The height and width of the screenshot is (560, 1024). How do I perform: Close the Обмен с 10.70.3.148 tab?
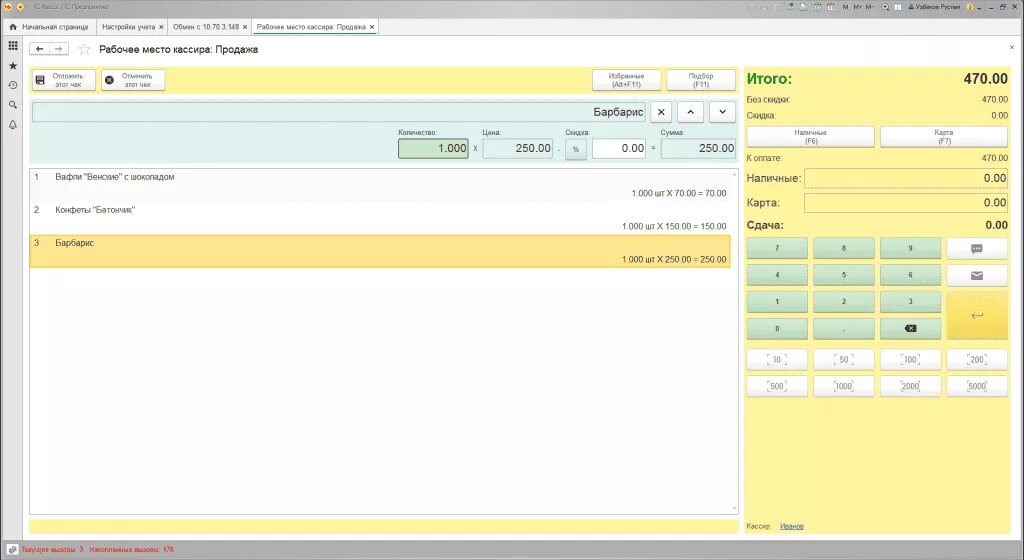point(245,27)
